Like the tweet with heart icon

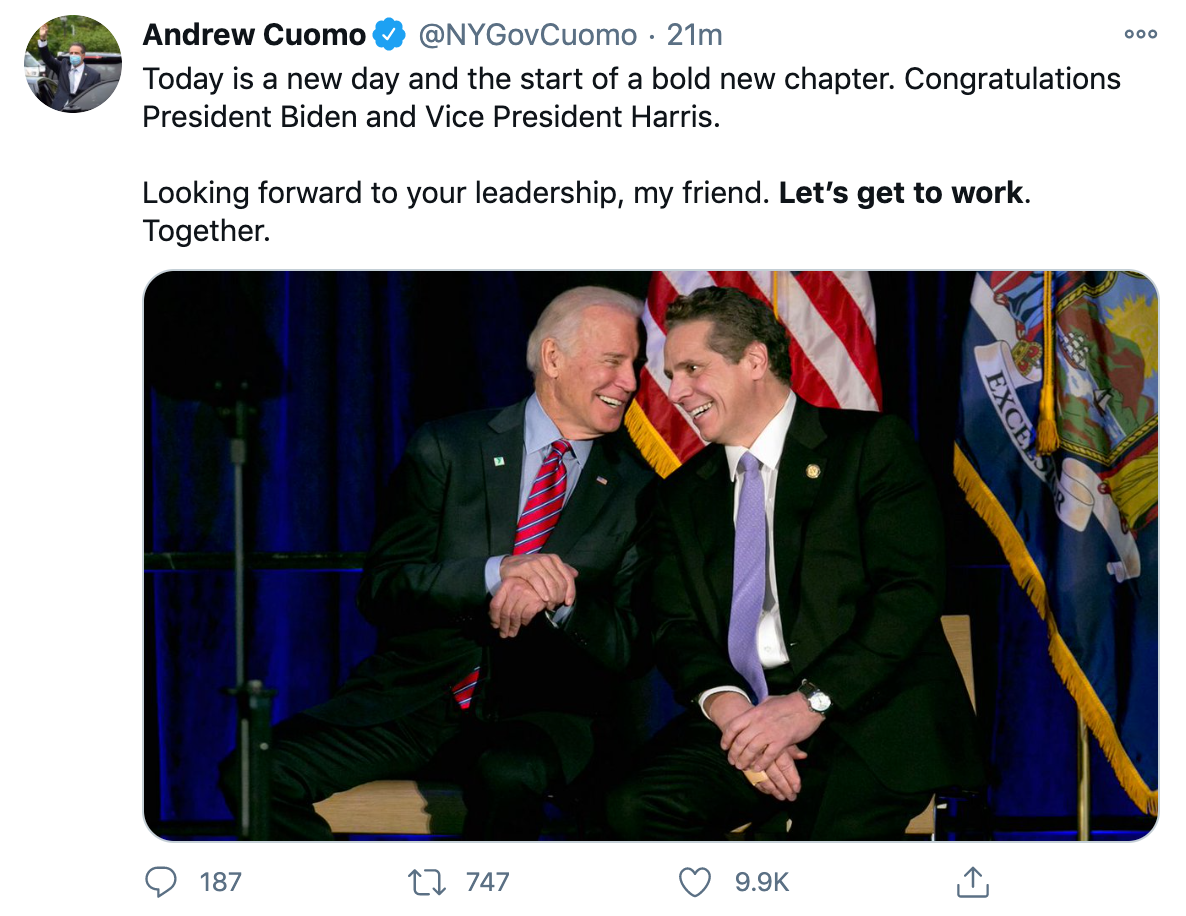694,882
